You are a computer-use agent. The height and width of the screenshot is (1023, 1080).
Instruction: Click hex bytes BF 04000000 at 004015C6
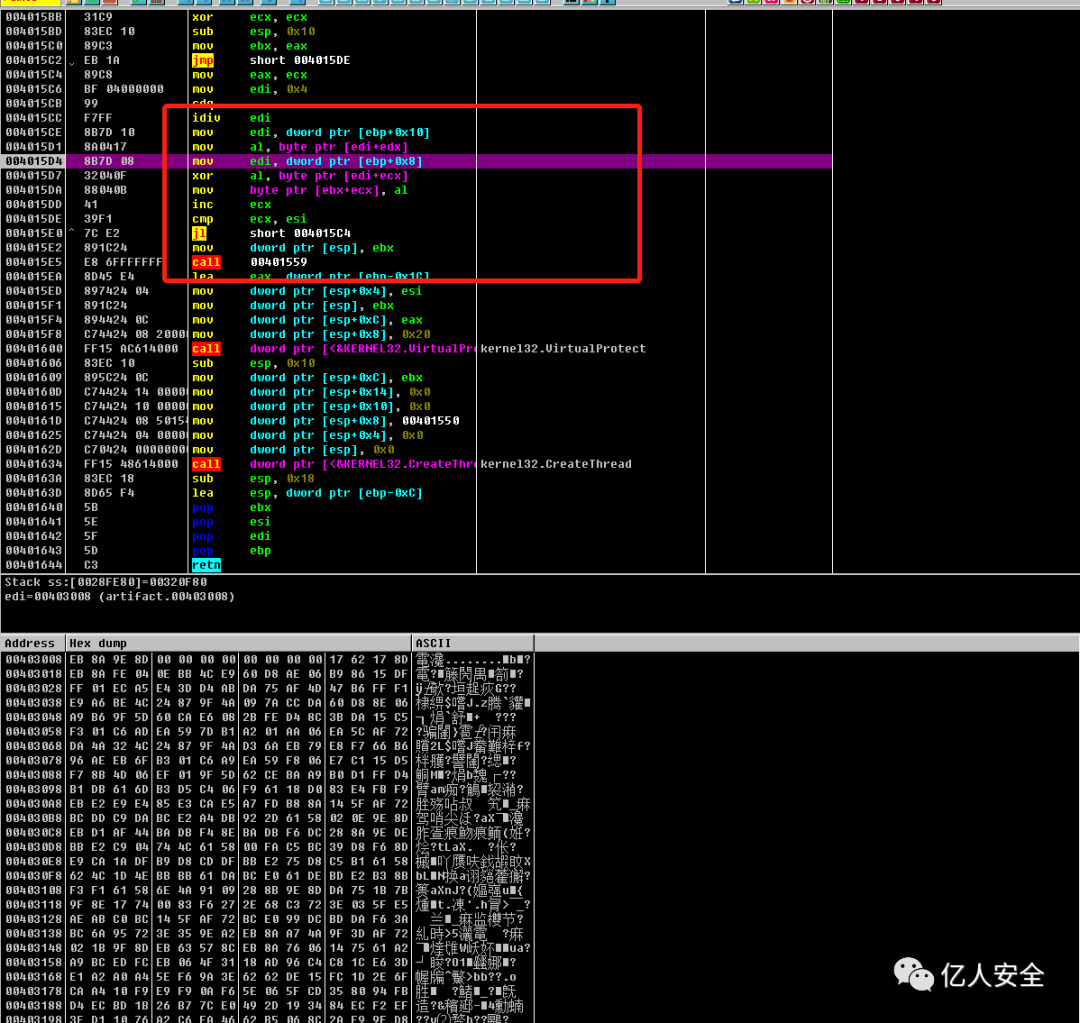tap(124, 90)
